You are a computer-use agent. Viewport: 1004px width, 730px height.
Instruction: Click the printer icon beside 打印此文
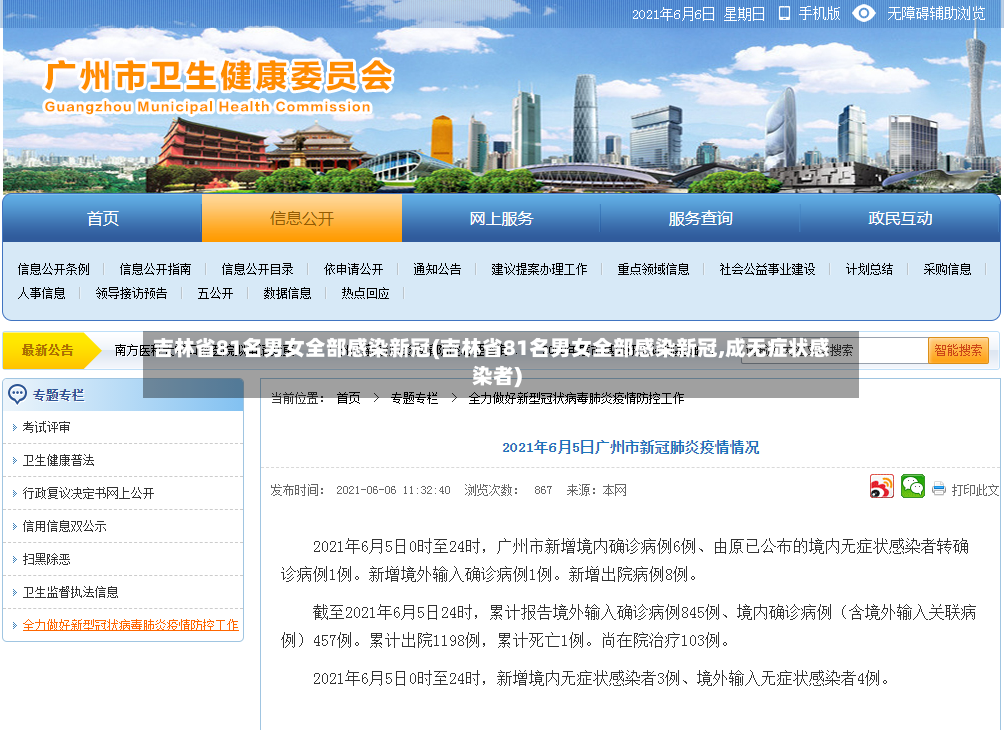[x=939, y=489]
